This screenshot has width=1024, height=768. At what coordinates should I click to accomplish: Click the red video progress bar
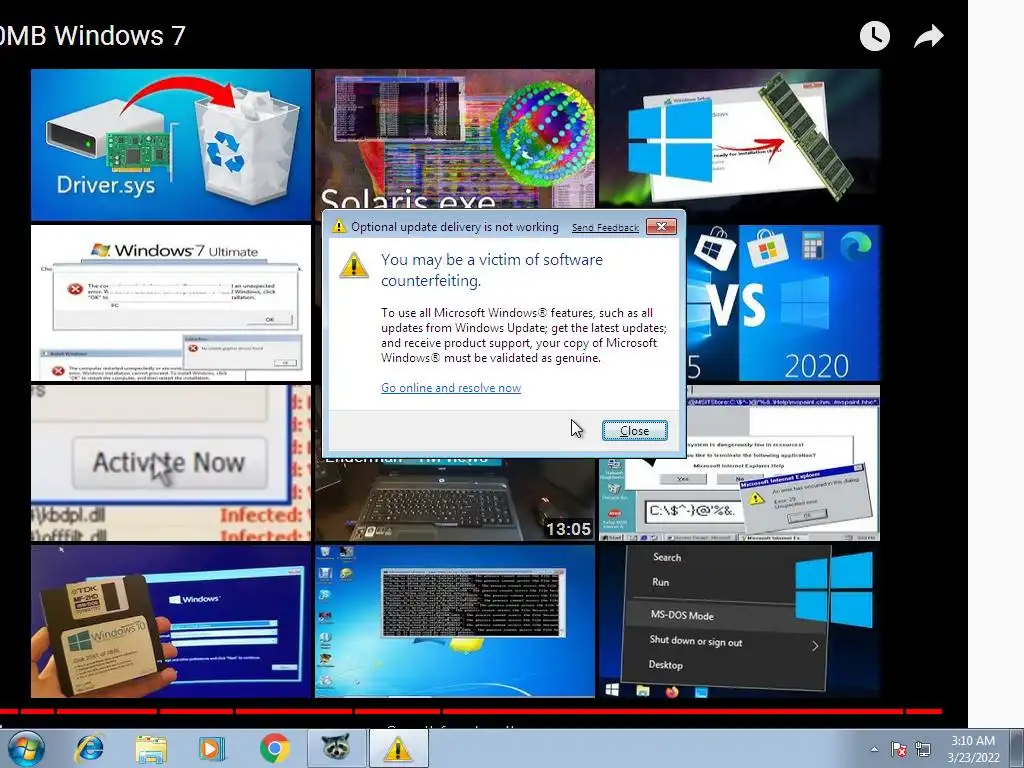pos(470,711)
